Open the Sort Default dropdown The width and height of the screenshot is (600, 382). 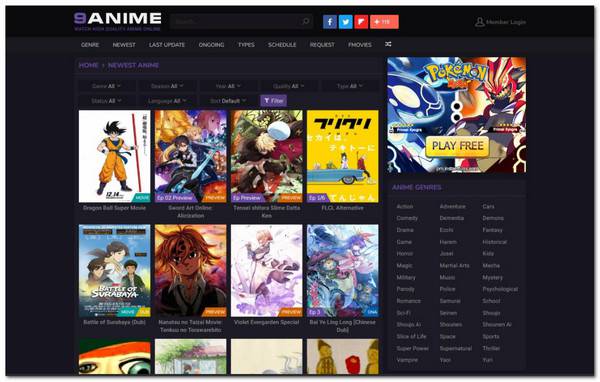click(228, 101)
